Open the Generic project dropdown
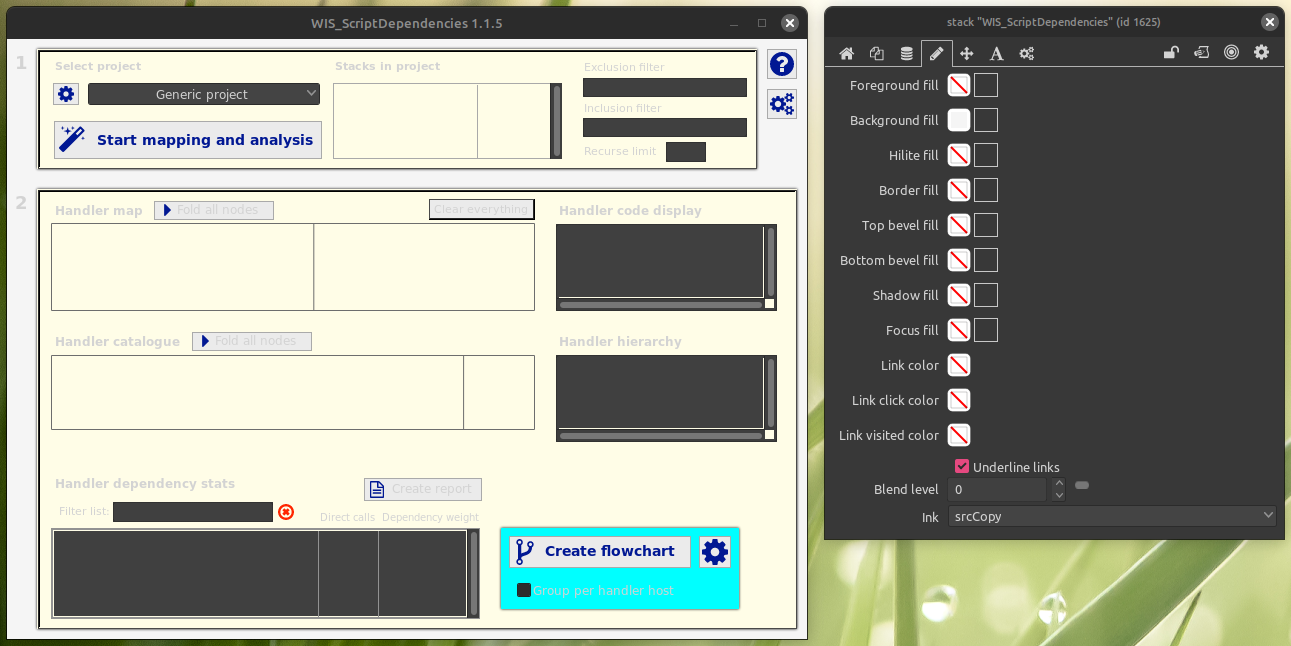The width and height of the screenshot is (1291, 646). pyautogui.click(x=204, y=94)
